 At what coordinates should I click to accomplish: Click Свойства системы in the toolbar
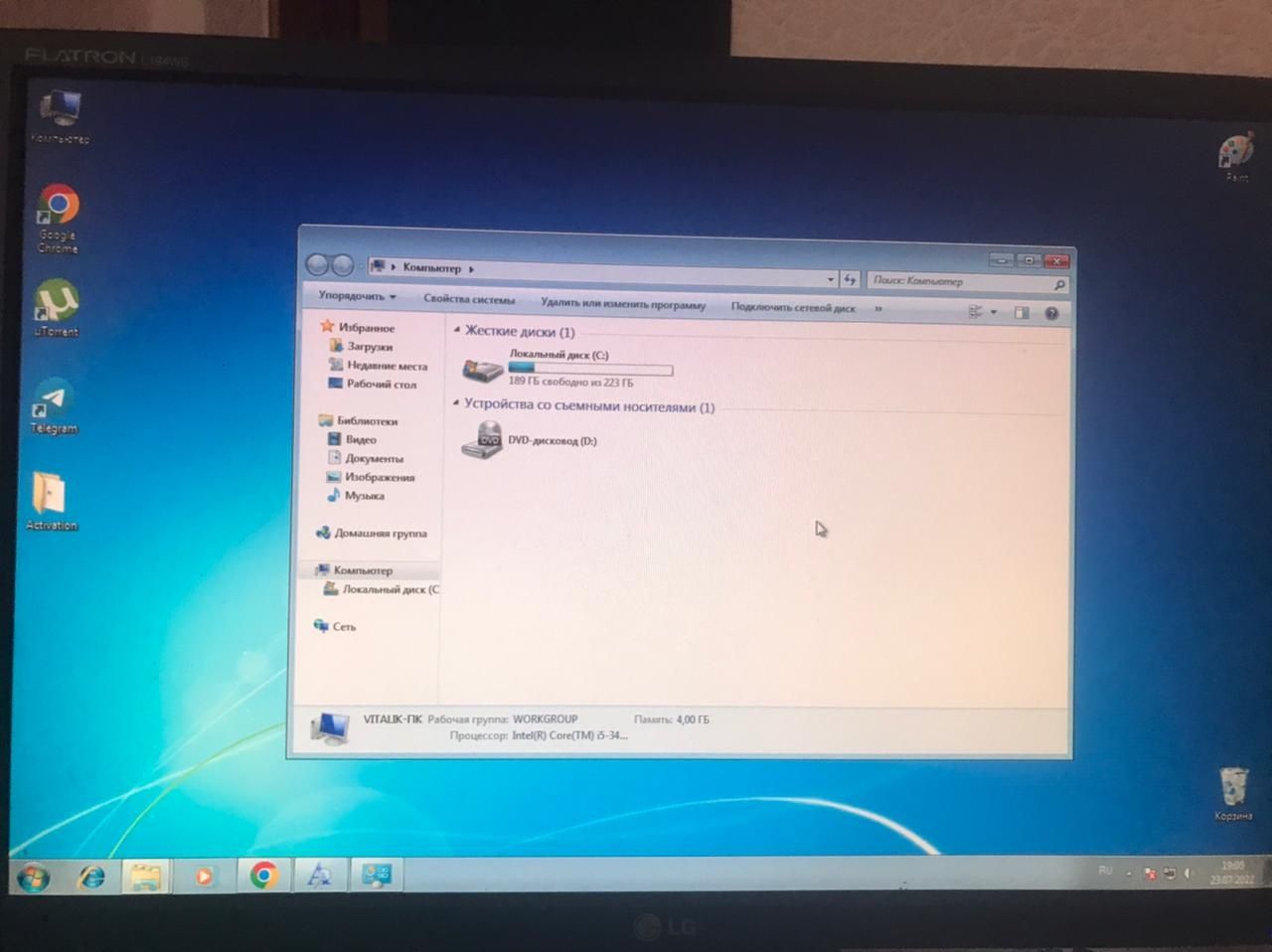(x=469, y=299)
